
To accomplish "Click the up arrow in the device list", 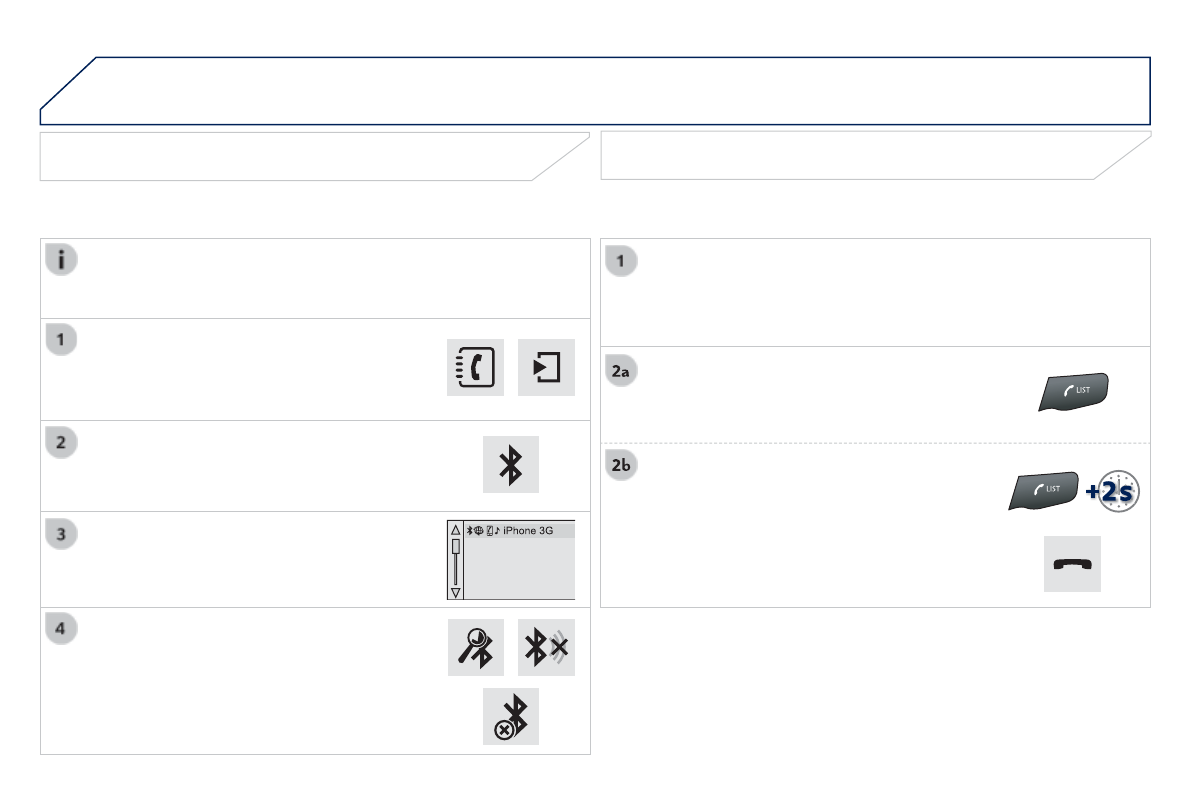I will (456, 530).
